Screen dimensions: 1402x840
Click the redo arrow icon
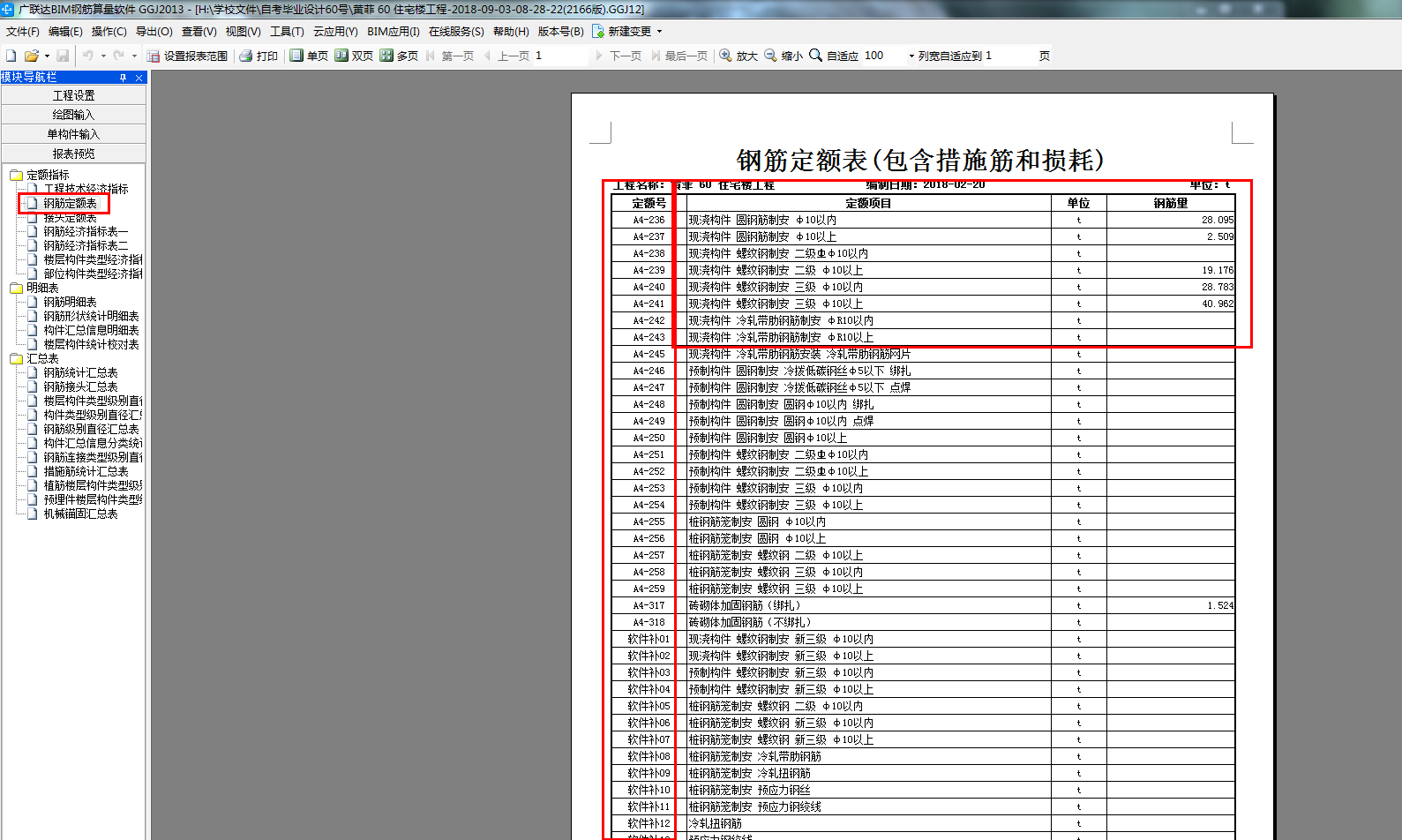point(118,56)
